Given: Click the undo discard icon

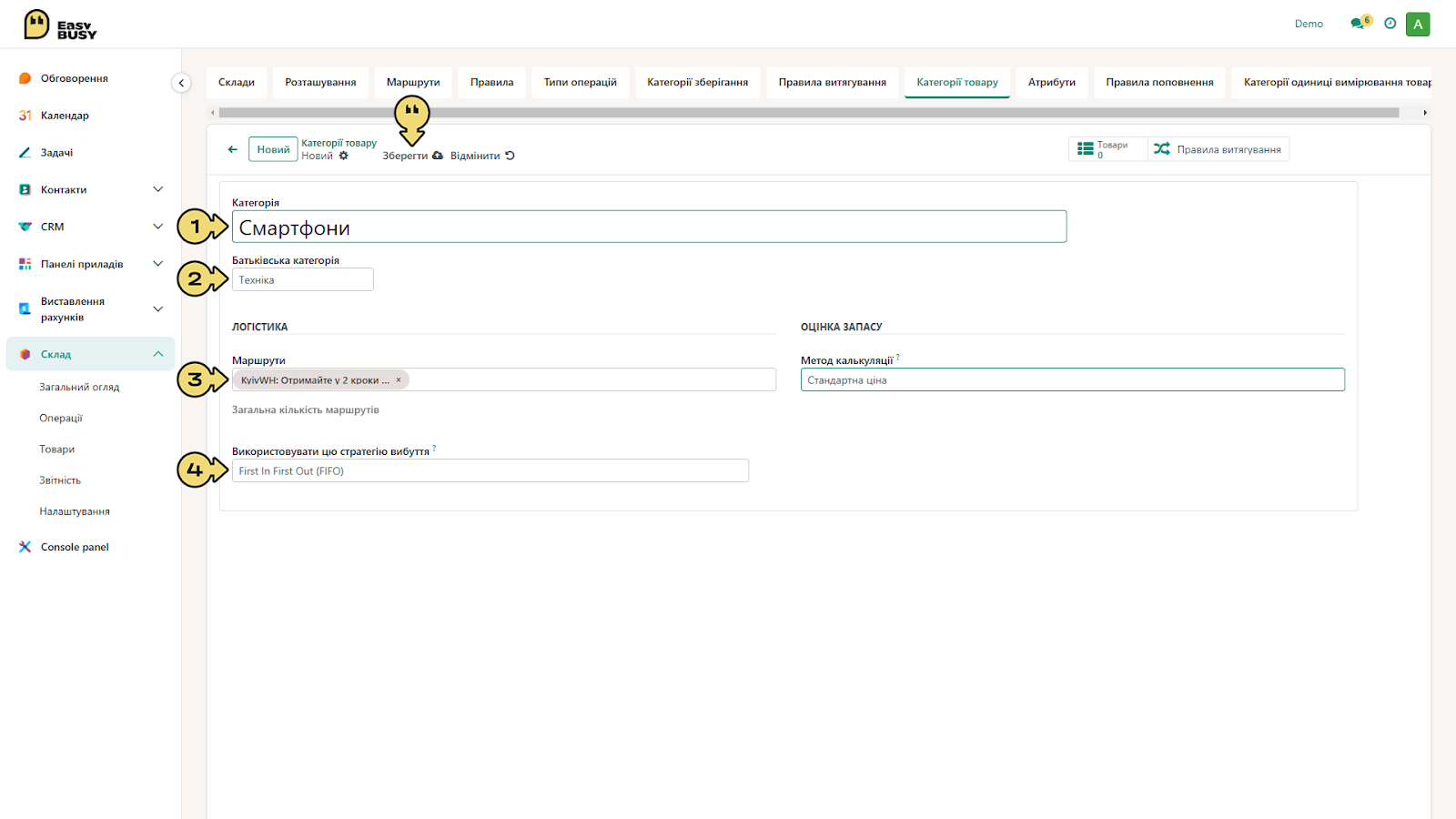Looking at the screenshot, I should (510, 156).
